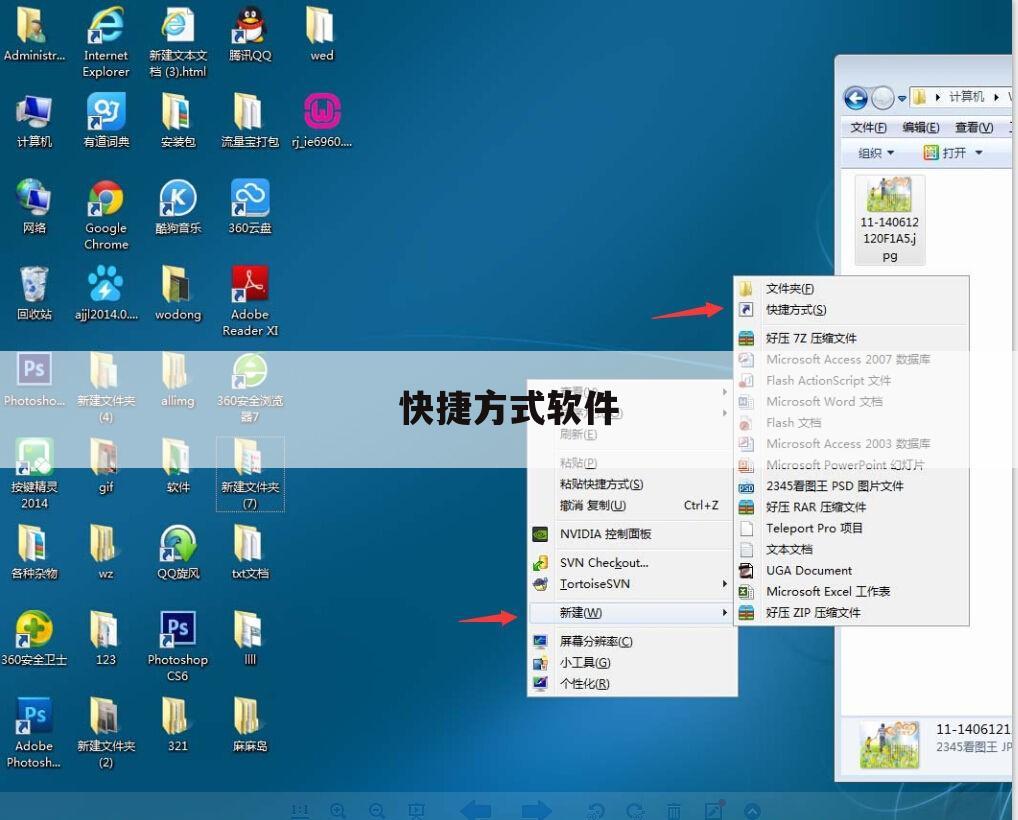Choose 屏幕分辨率(C) in the context menu
This screenshot has height=820, width=1018.
coord(631,641)
